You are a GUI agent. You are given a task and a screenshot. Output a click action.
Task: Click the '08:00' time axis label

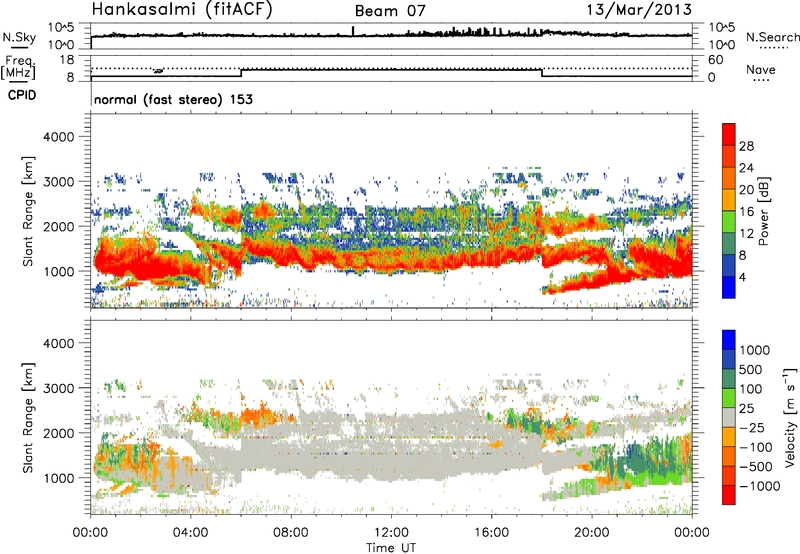point(290,533)
